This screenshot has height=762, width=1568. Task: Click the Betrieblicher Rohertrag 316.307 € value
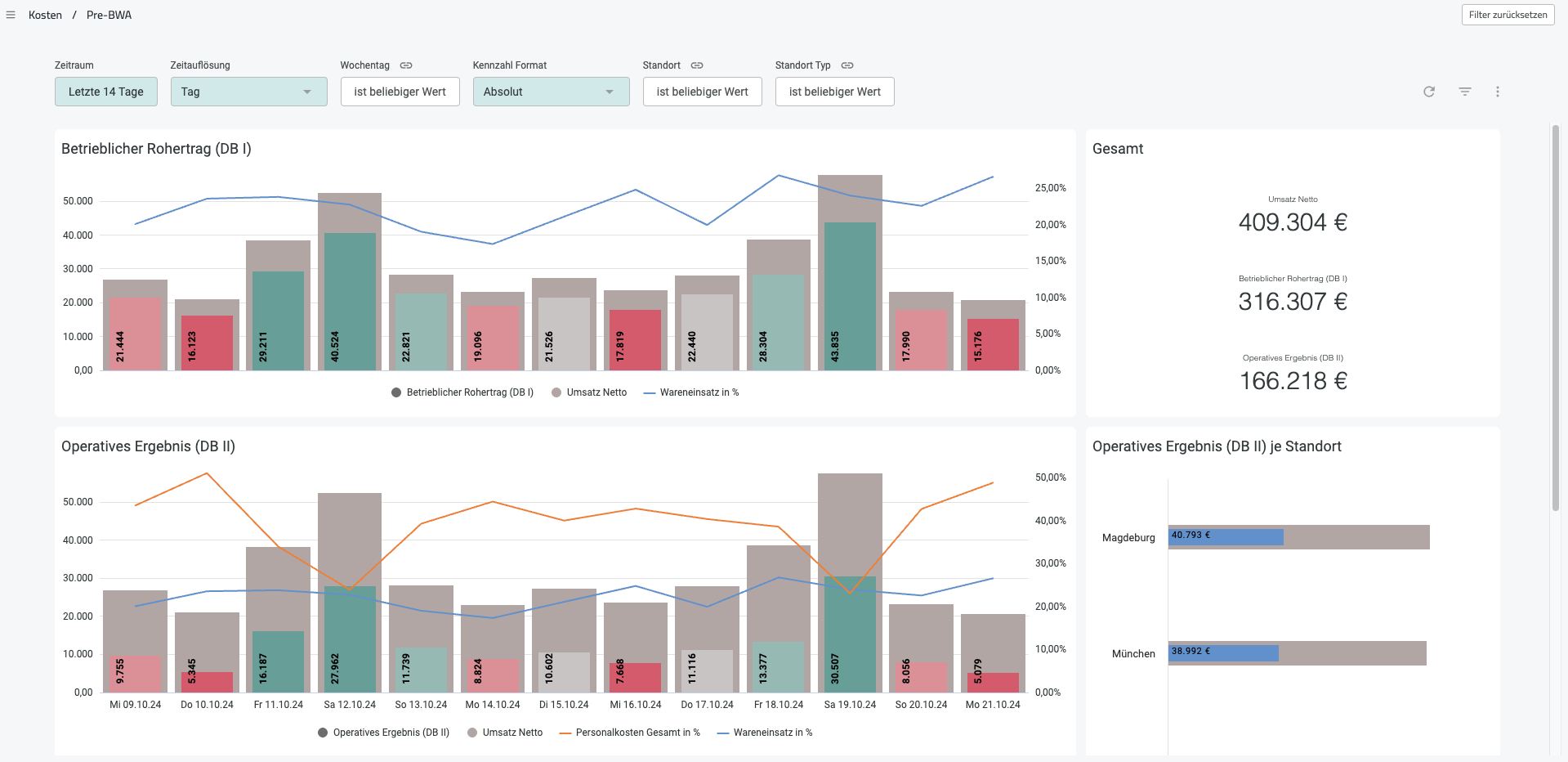[1293, 302]
